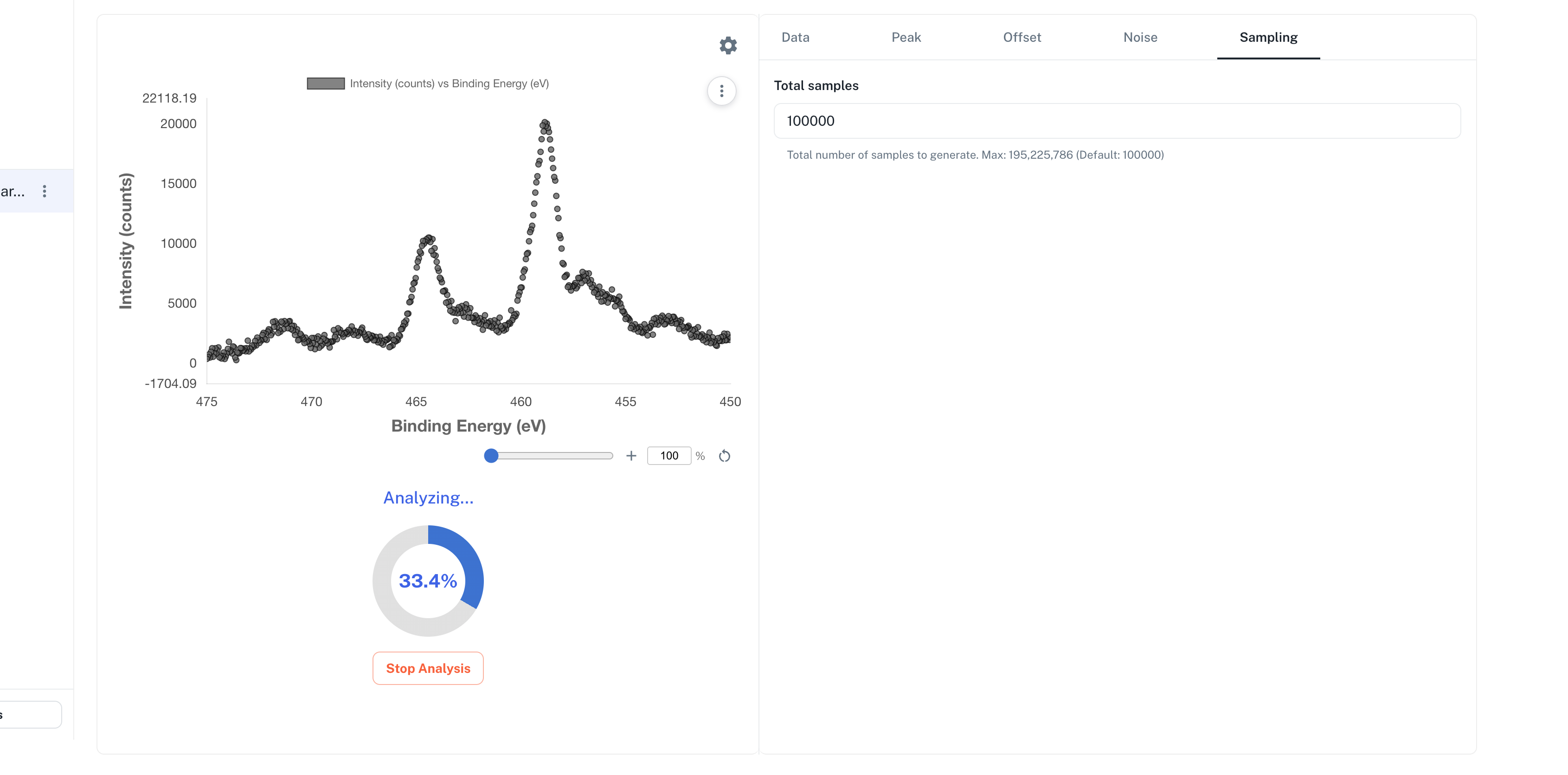Switch to the Peak tab

tap(906, 37)
